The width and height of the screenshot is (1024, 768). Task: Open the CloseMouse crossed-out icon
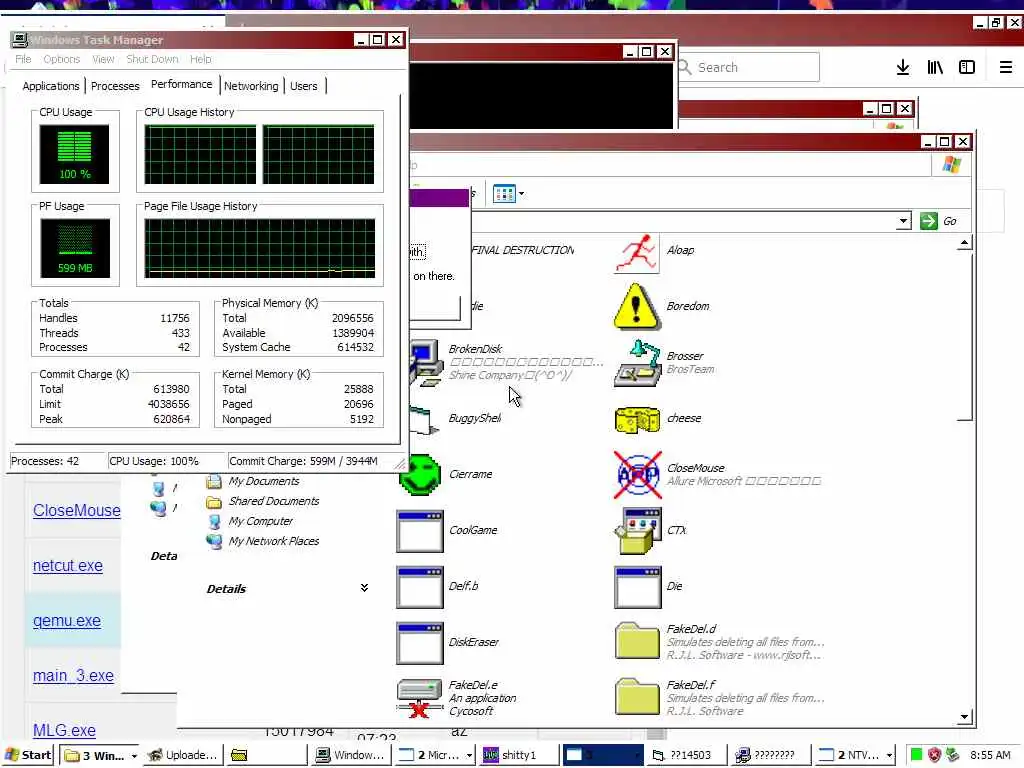637,475
